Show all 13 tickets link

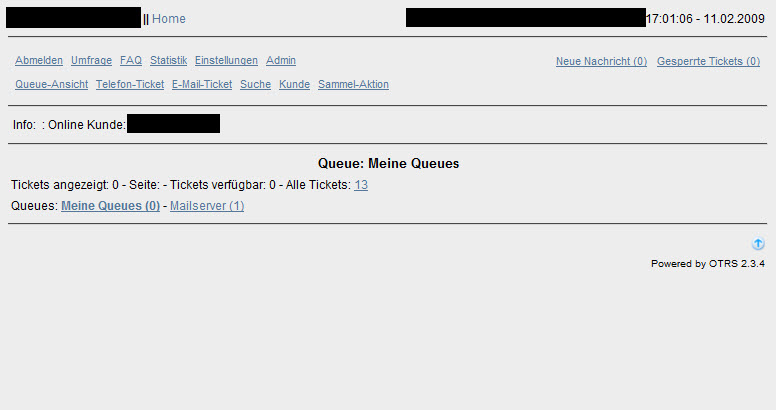click(x=361, y=185)
